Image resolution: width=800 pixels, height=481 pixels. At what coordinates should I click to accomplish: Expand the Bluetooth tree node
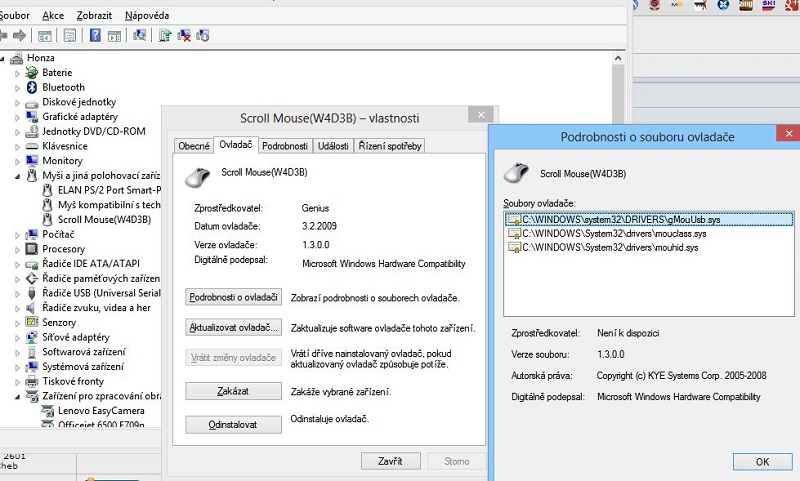coord(17,88)
